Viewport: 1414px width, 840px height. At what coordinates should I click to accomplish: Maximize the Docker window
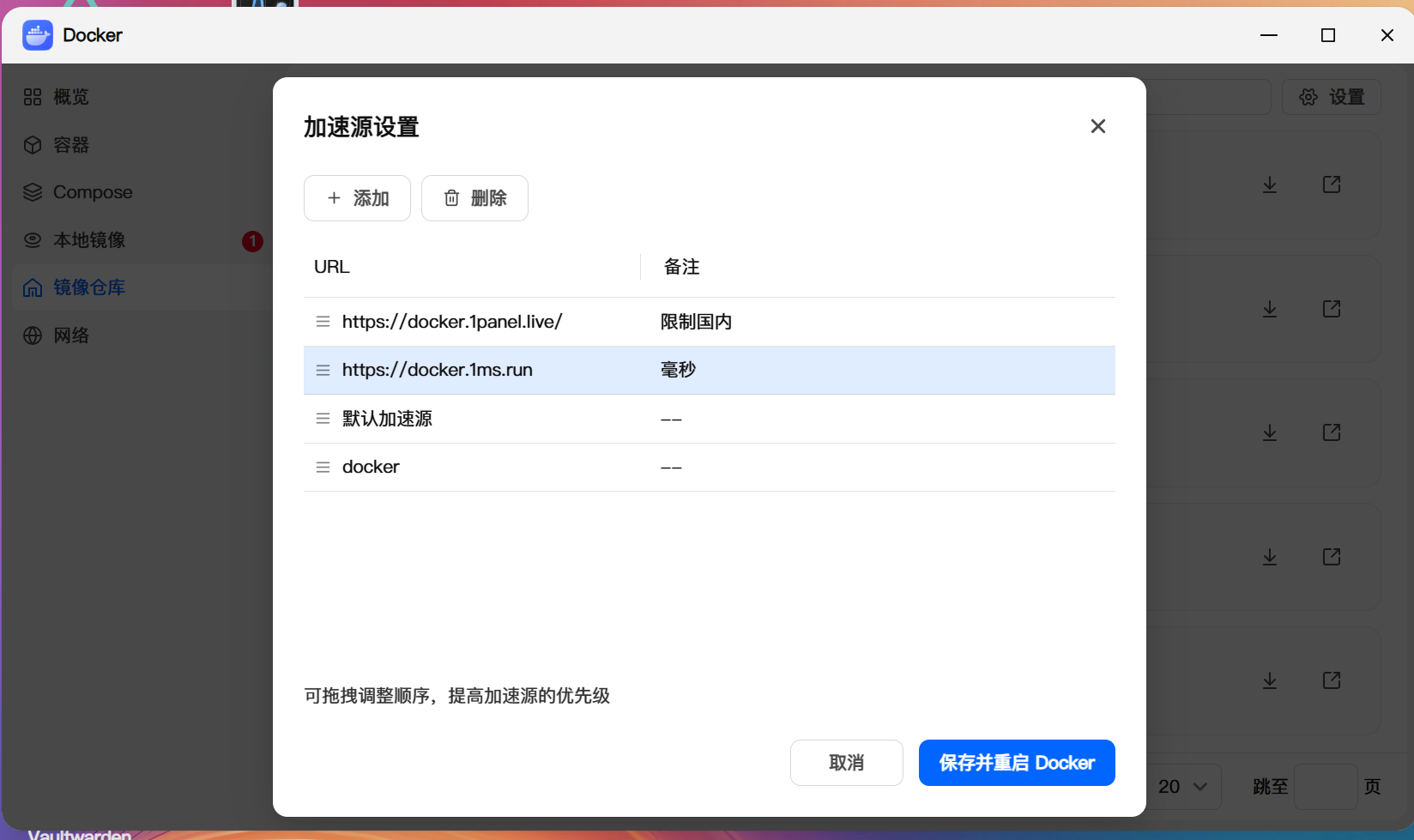point(1328,35)
